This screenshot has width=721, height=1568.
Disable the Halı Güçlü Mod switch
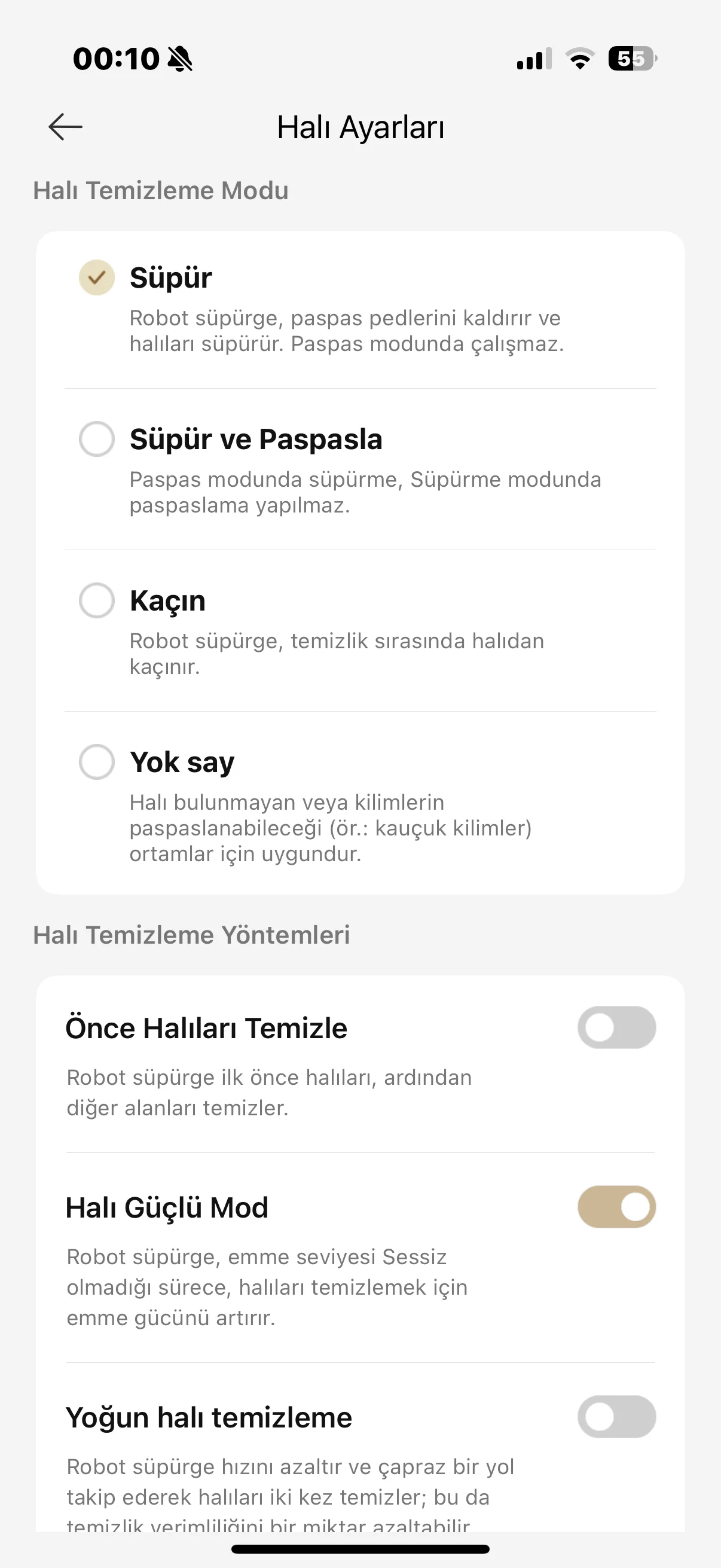(616, 1206)
